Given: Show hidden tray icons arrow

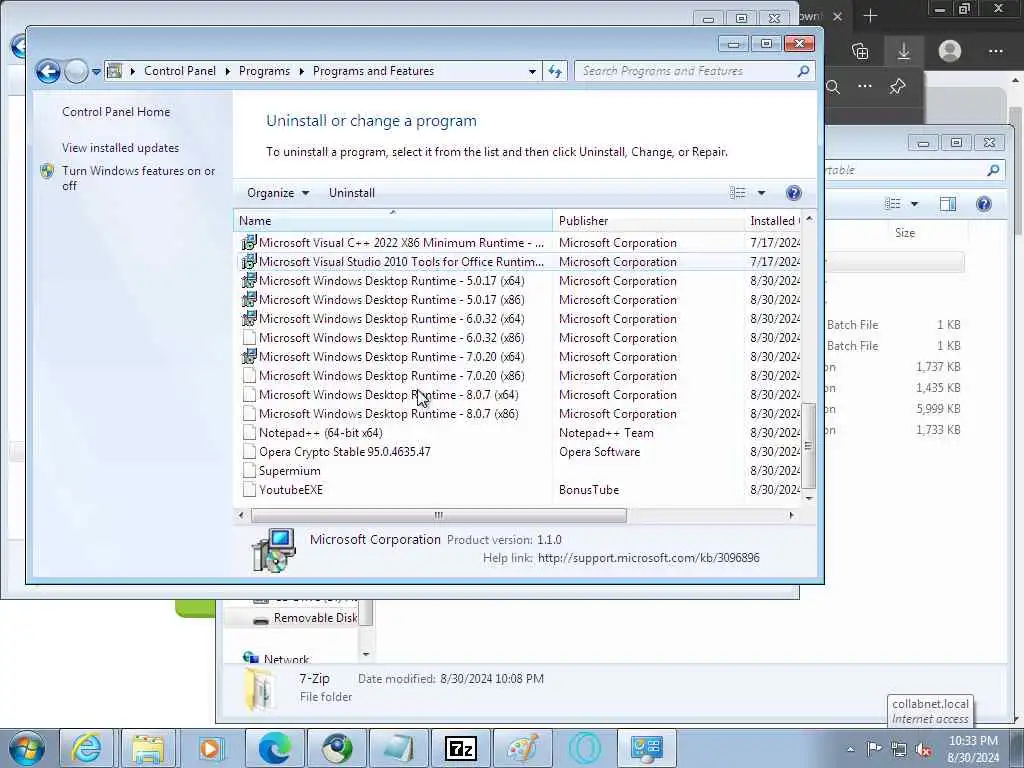Looking at the screenshot, I should coord(850,750).
